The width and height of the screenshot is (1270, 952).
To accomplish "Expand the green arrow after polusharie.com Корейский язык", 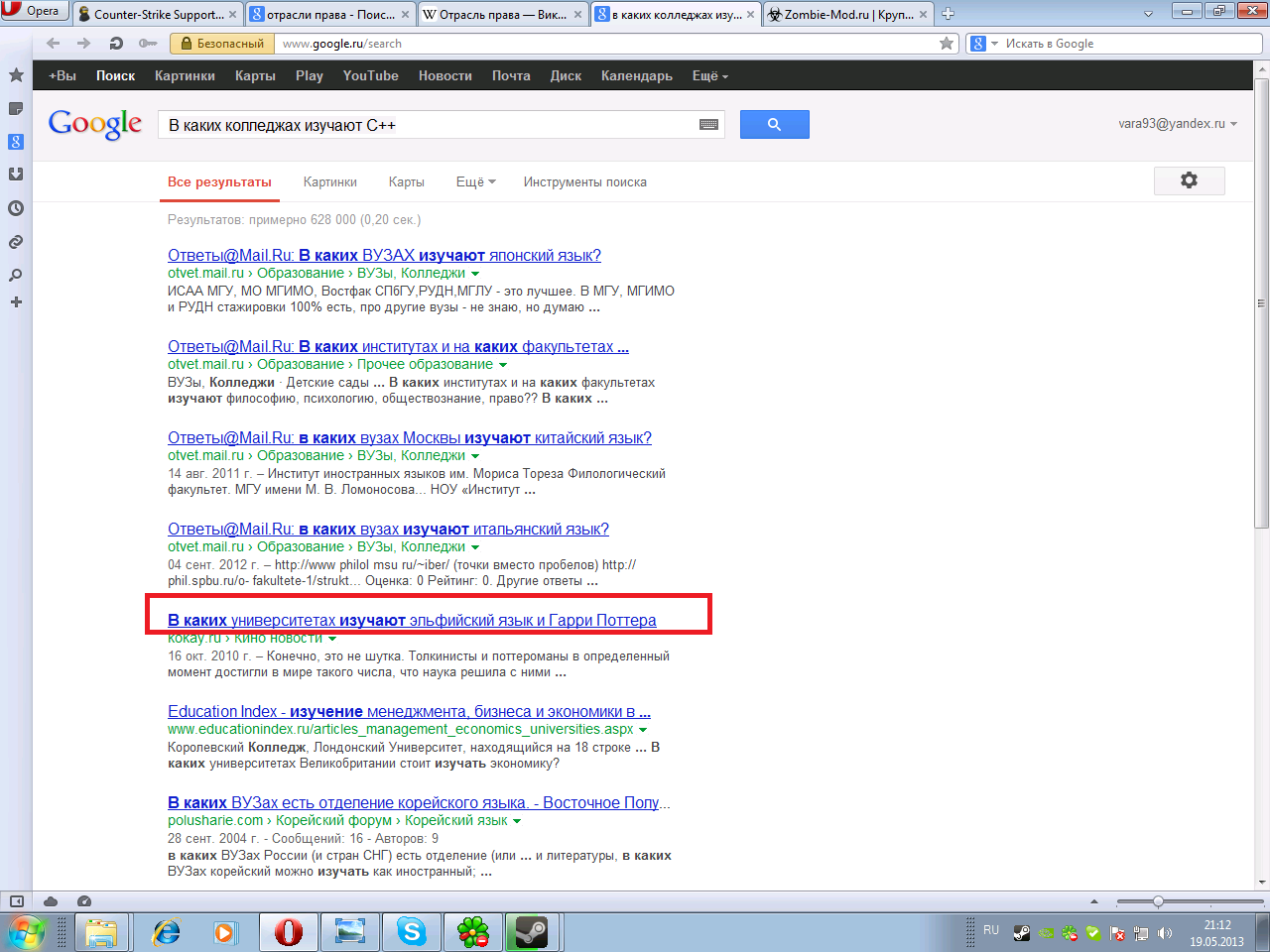I will (x=517, y=821).
